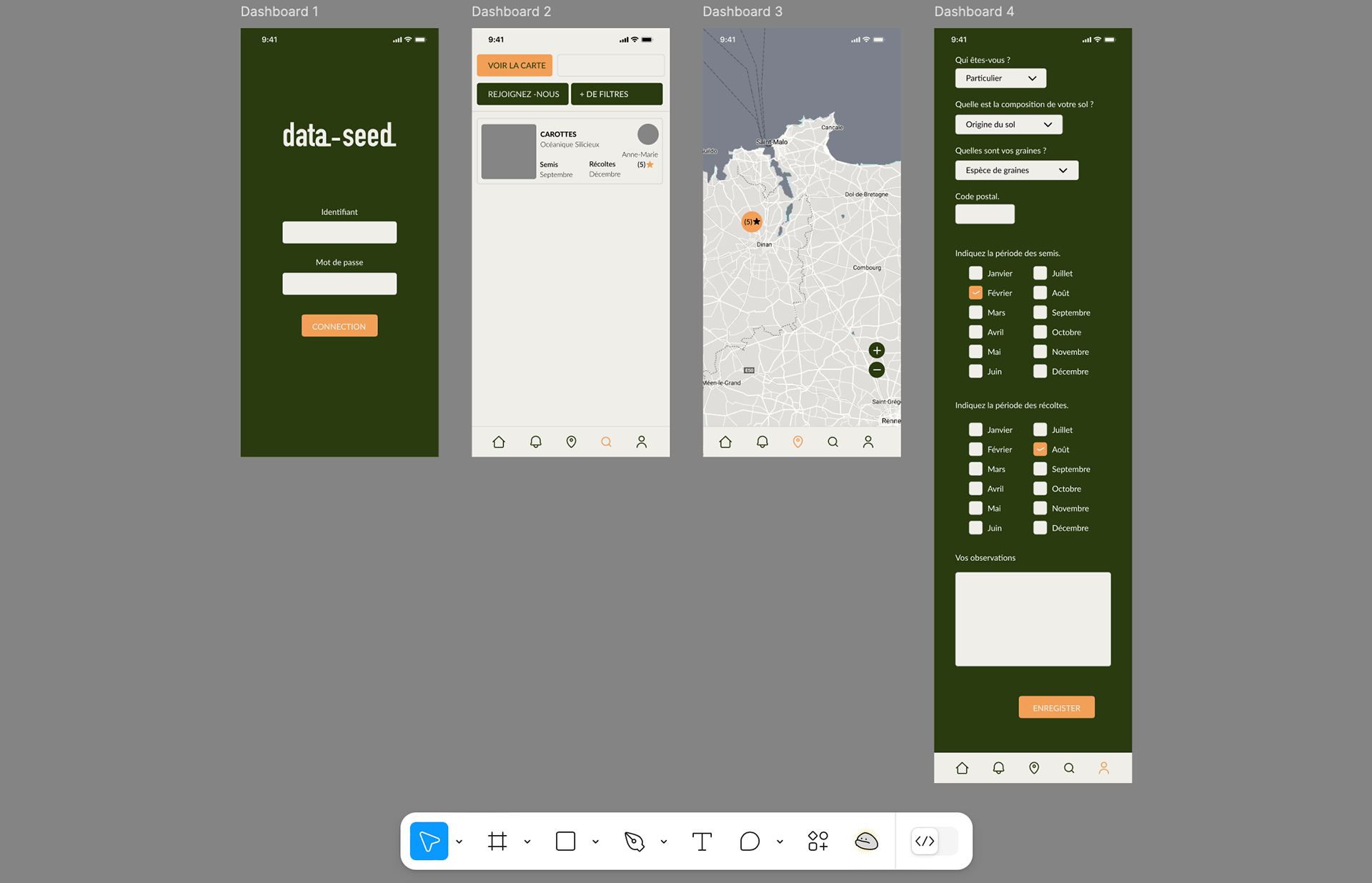
Task: Select Dashboard 4 frame label
Action: point(973,11)
